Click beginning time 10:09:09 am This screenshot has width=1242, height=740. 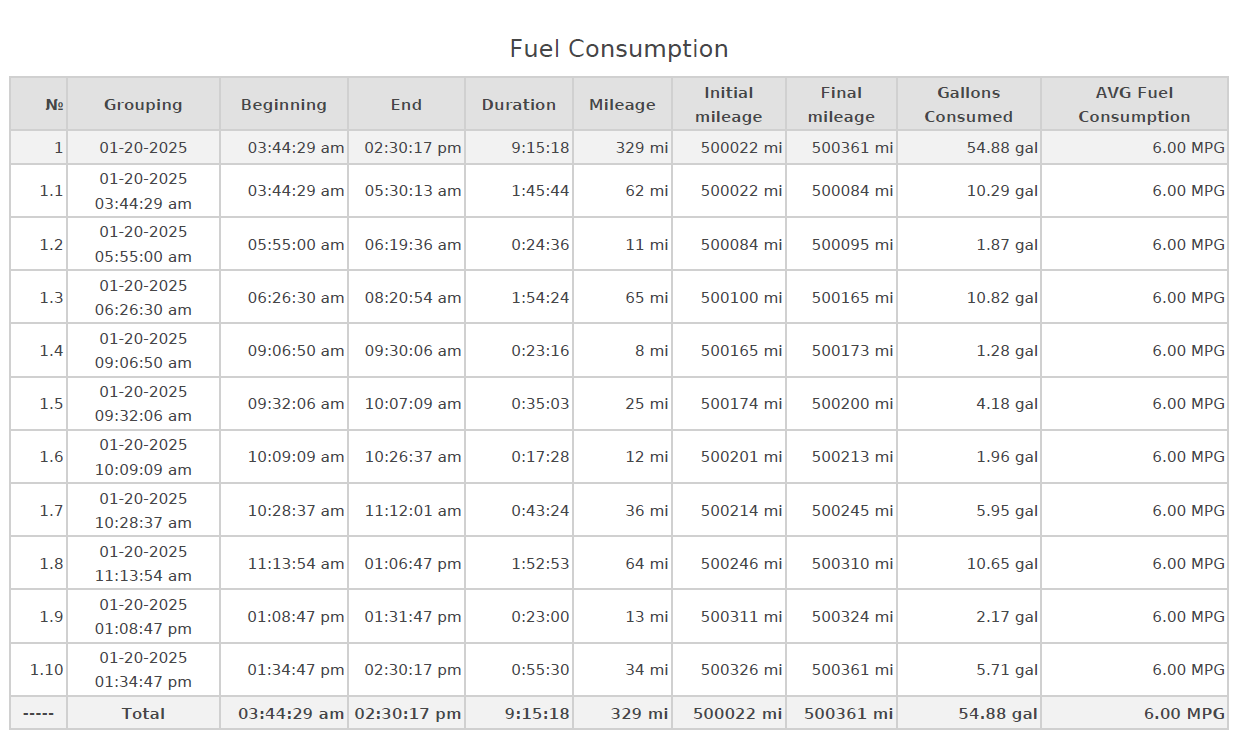(x=296, y=457)
